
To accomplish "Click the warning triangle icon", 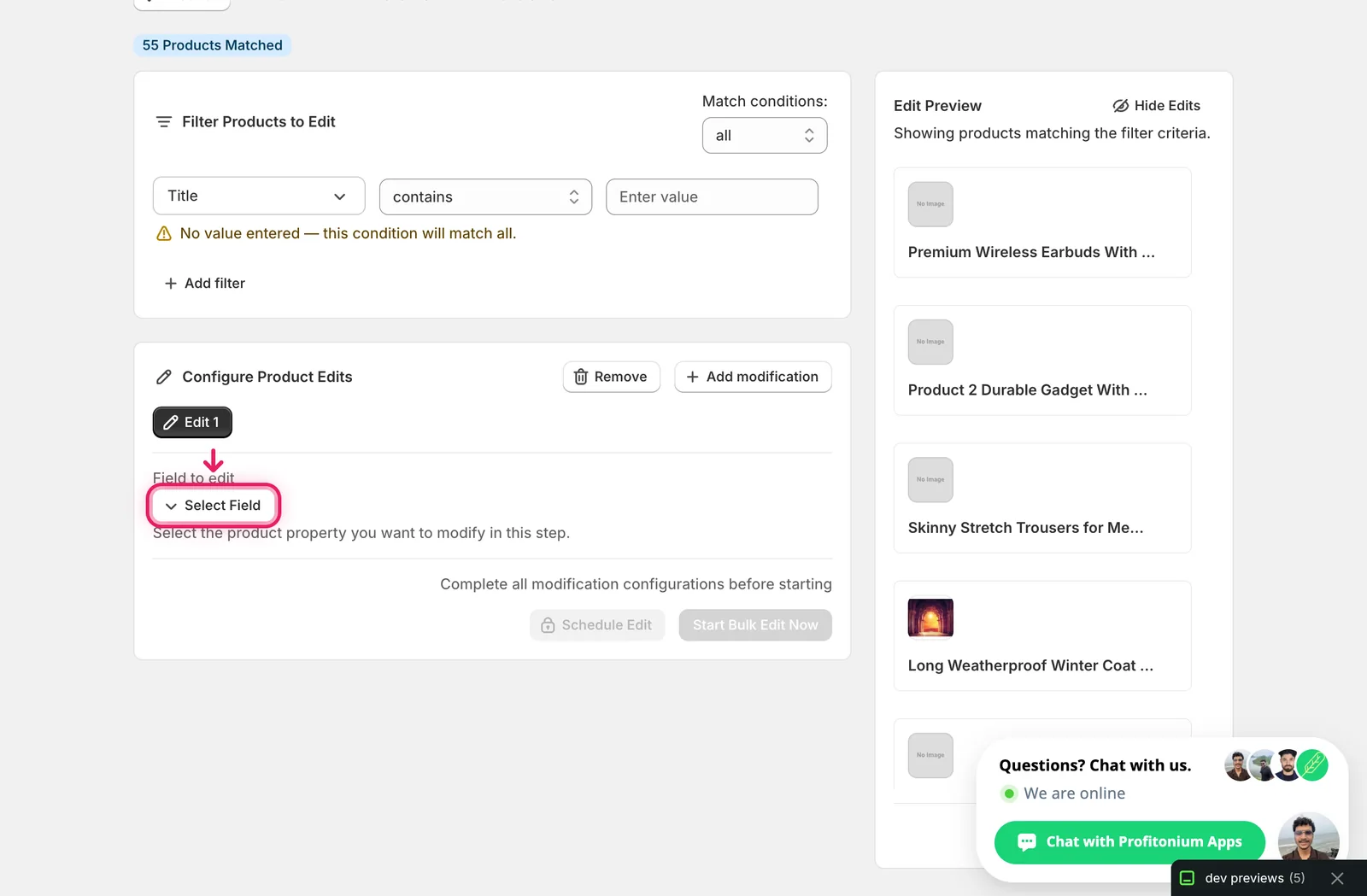I will click(164, 234).
